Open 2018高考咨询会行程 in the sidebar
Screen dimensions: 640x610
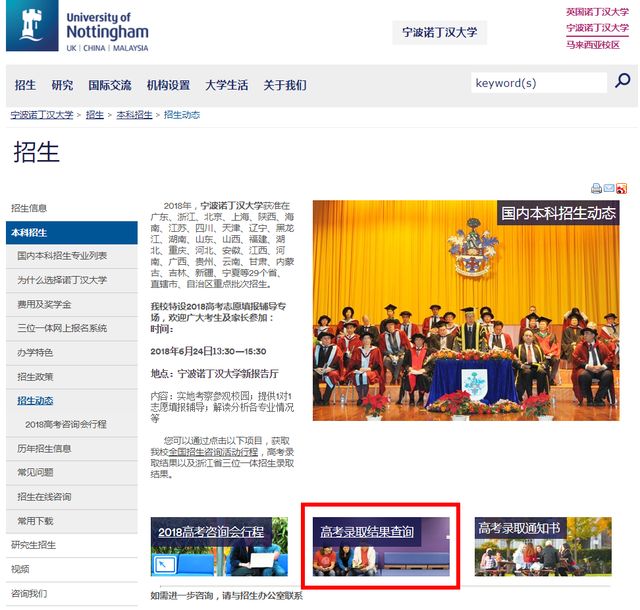(66, 425)
